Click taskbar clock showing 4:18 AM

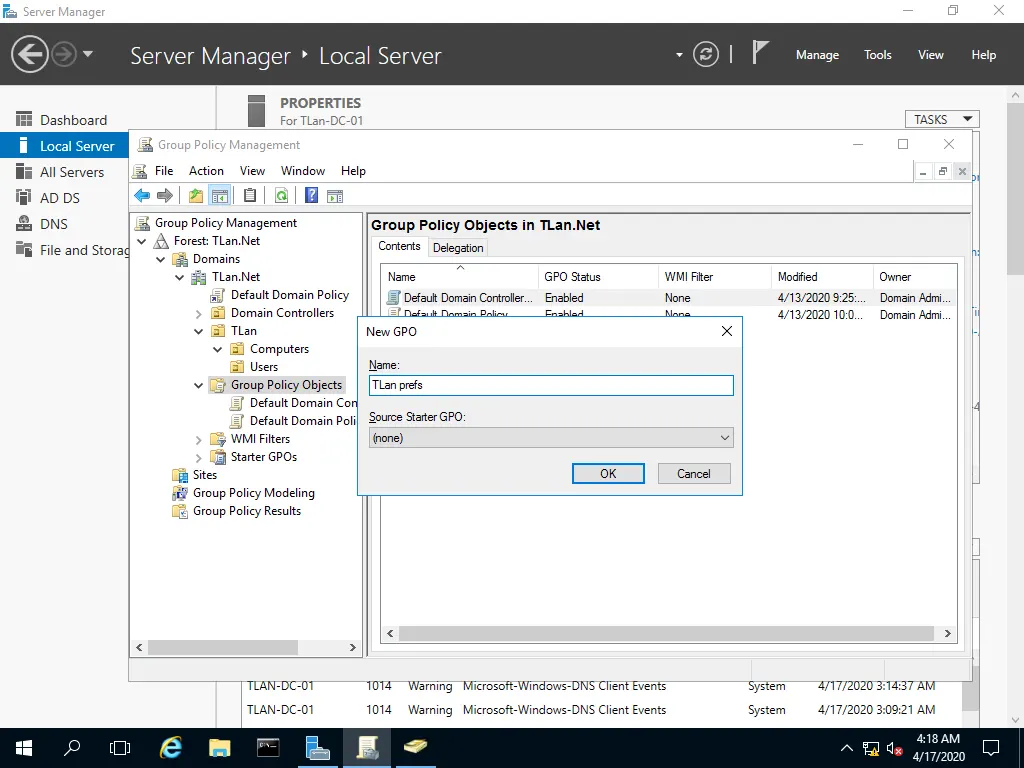pos(938,748)
